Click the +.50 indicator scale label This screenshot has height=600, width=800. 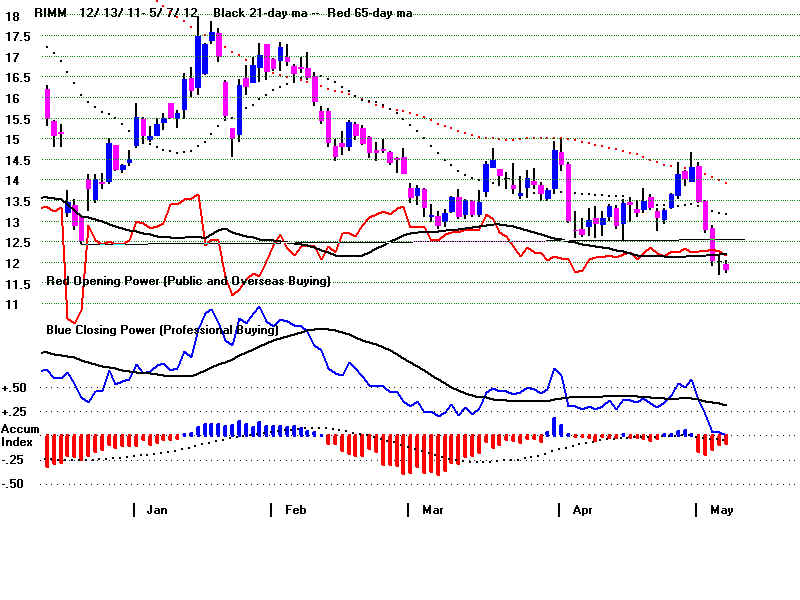tap(13, 388)
